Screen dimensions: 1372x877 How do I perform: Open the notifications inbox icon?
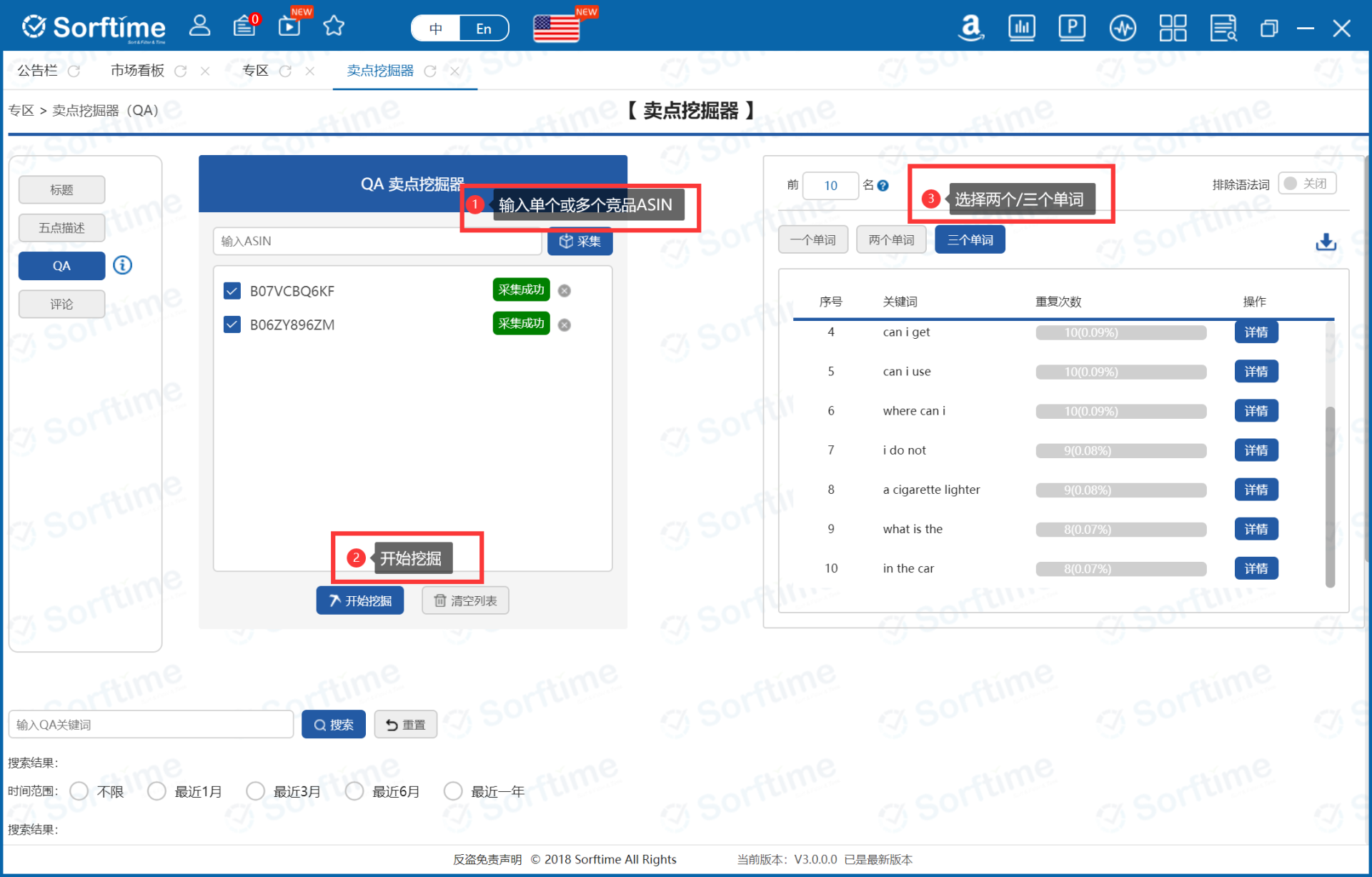(245, 26)
